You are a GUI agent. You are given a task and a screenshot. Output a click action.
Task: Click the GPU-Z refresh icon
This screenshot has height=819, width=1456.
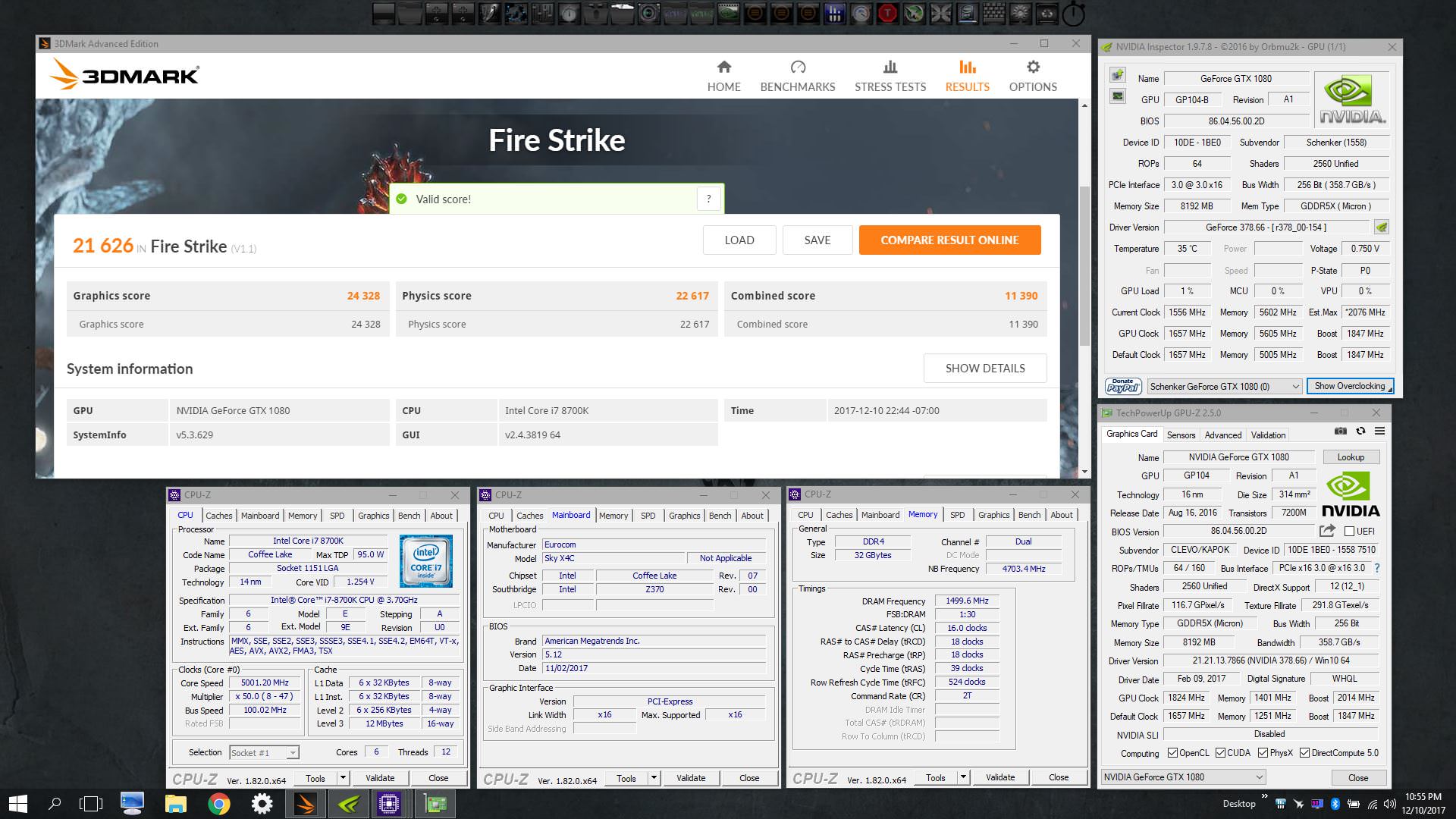(1360, 431)
